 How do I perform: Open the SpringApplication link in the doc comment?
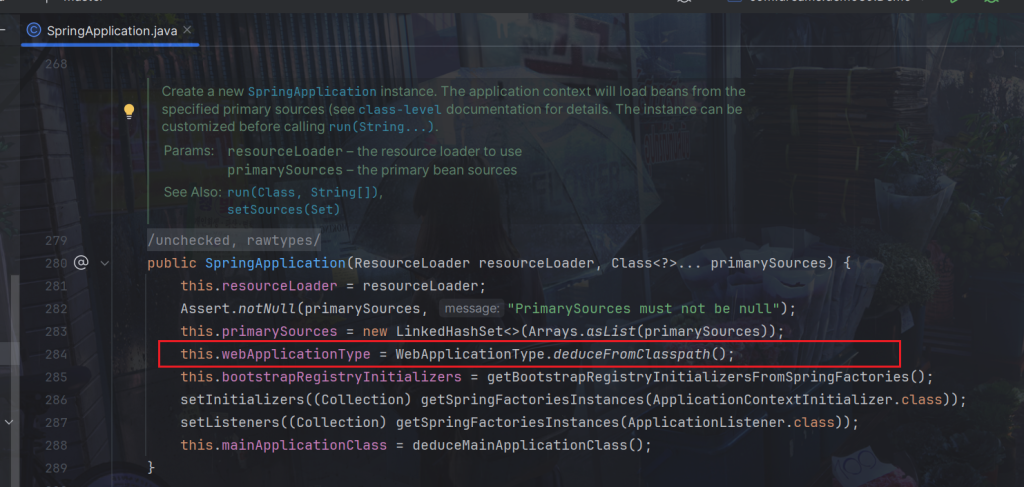(312, 91)
